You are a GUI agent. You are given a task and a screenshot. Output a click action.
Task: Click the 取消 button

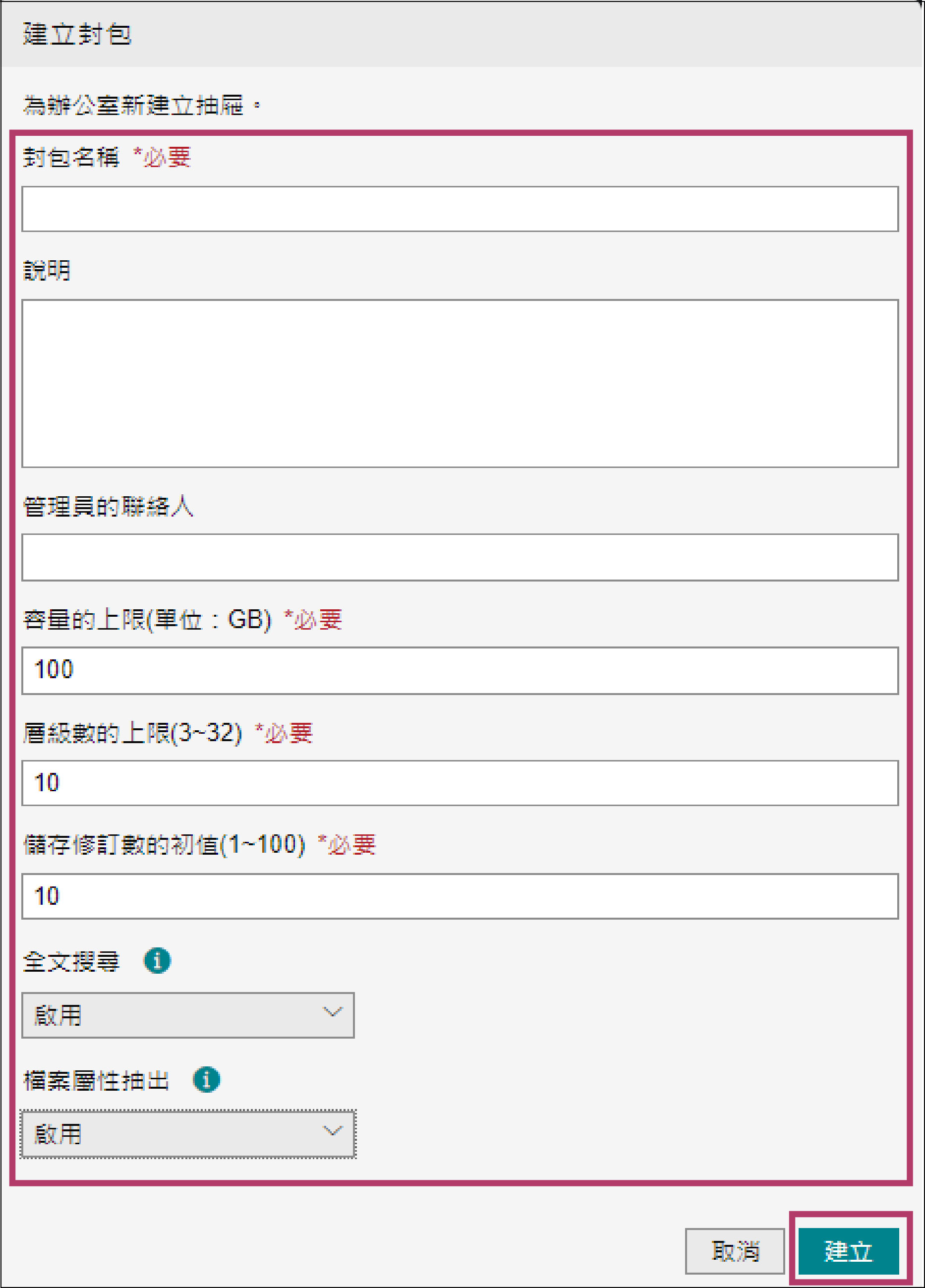735,1251
